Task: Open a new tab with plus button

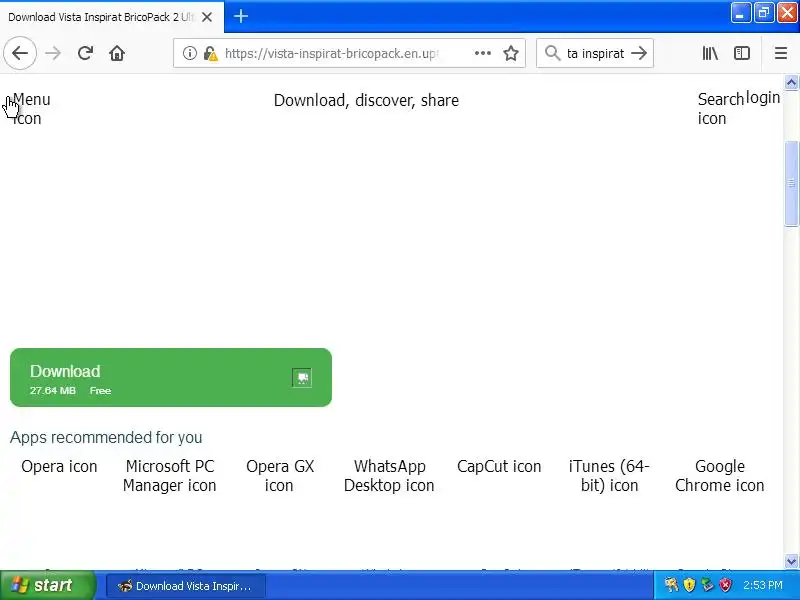Action: click(x=241, y=16)
